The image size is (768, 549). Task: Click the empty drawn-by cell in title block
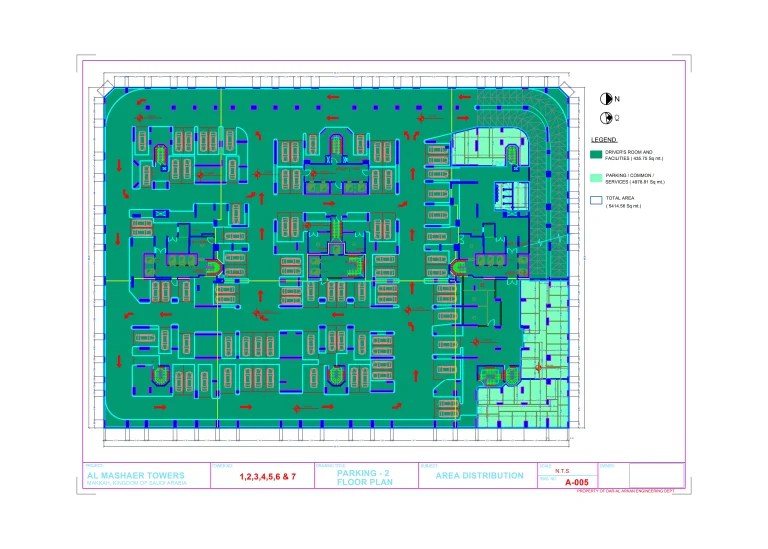tap(640, 478)
